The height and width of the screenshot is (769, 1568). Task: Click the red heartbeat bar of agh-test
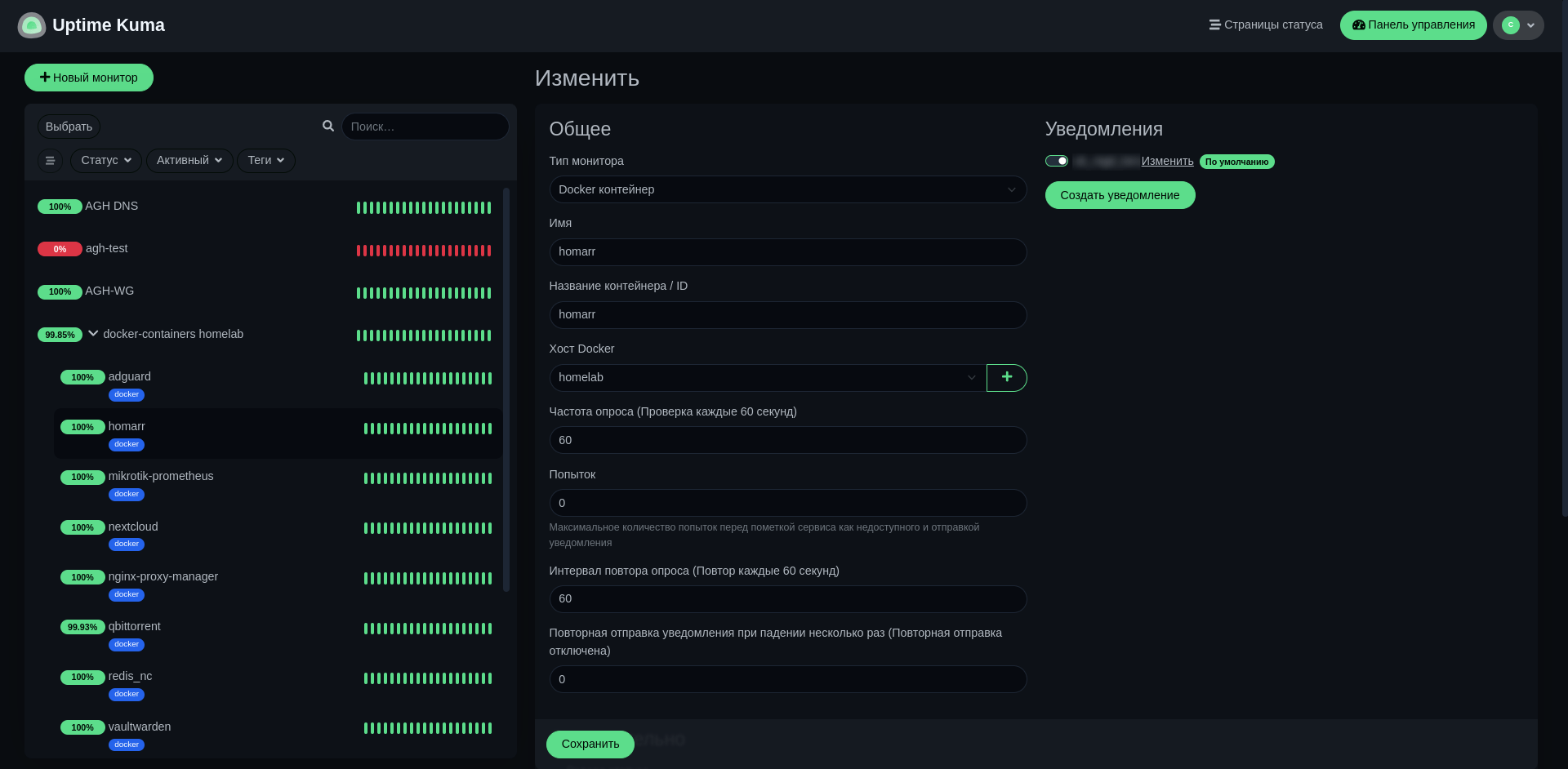pyautogui.click(x=424, y=251)
